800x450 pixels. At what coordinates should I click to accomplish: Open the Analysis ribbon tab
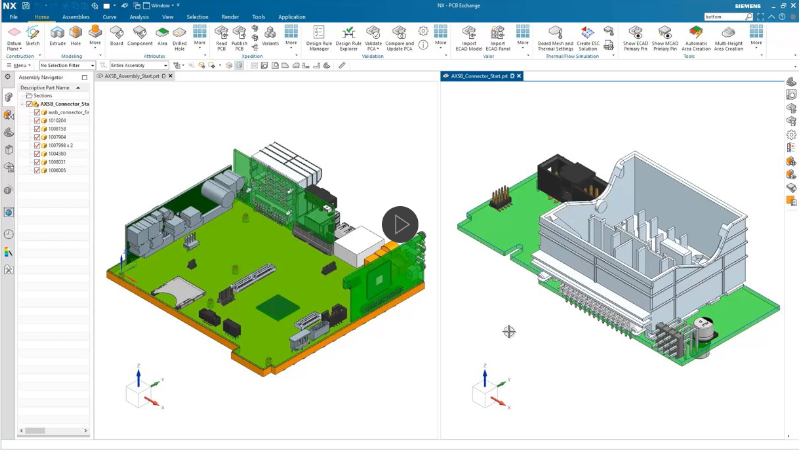[139, 17]
